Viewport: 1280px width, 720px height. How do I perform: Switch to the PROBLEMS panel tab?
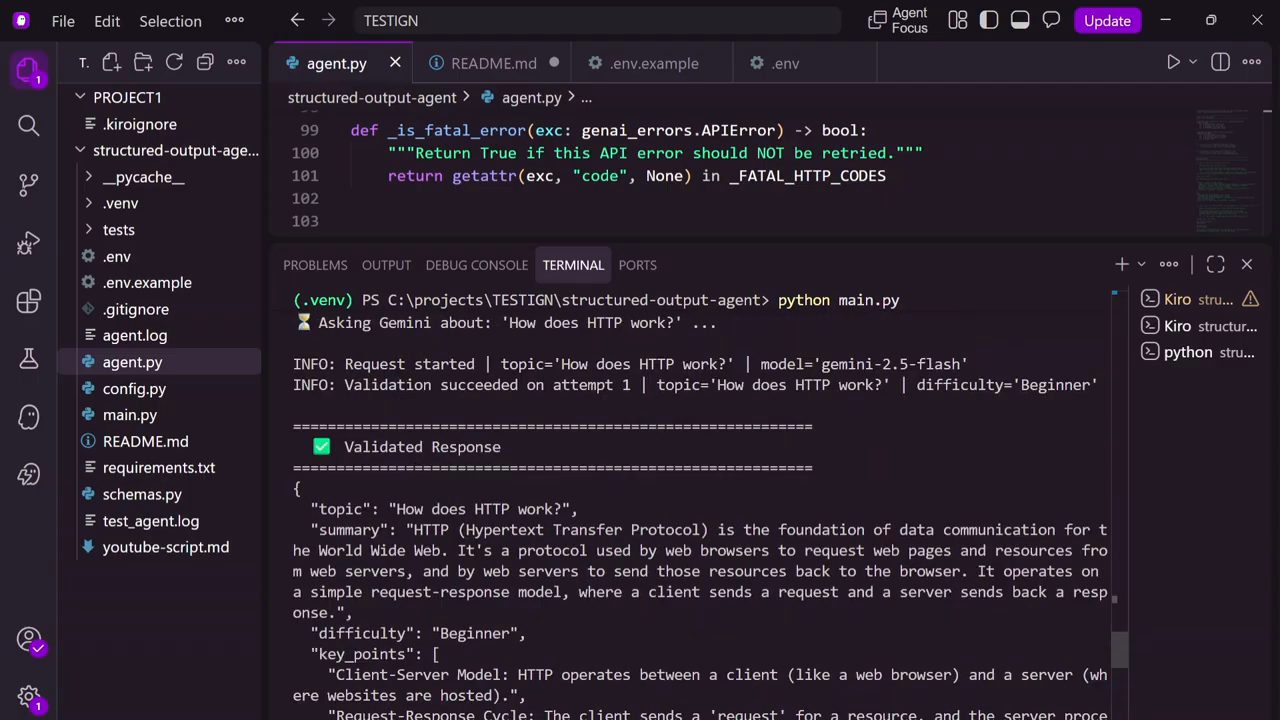pyautogui.click(x=315, y=265)
